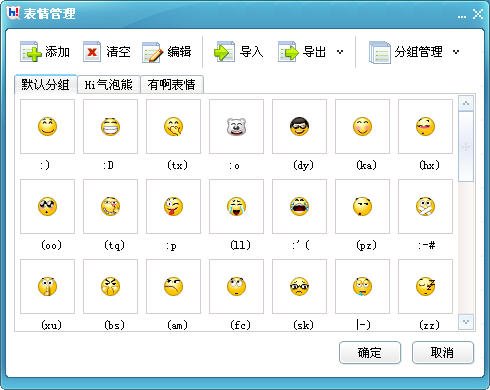The image size is (490, 390).
Task: Select the (ll) tearful emoticon
Action: pyautogui.click(x=236, y=207)
